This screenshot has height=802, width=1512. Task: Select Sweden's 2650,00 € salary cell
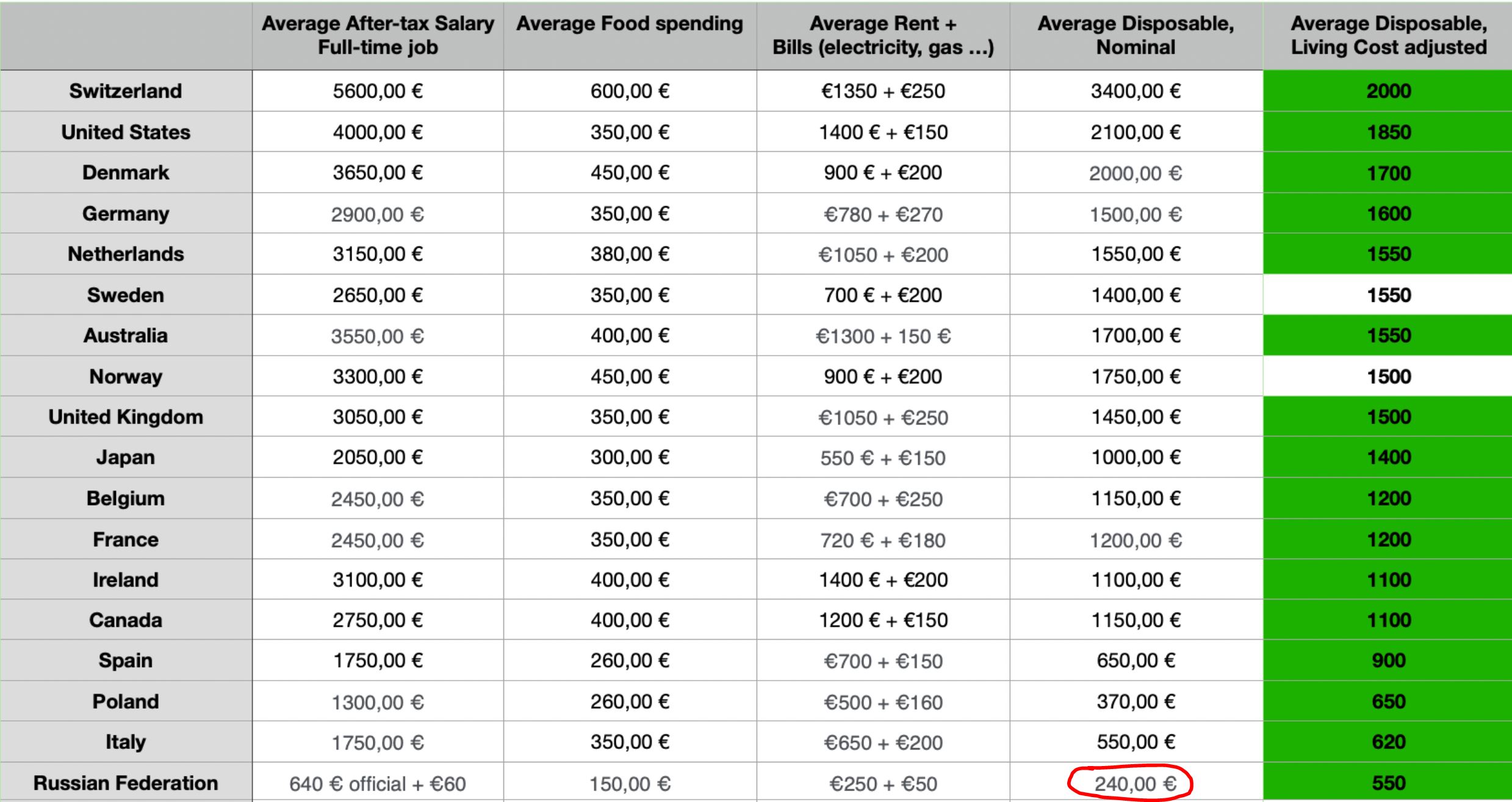378,295
